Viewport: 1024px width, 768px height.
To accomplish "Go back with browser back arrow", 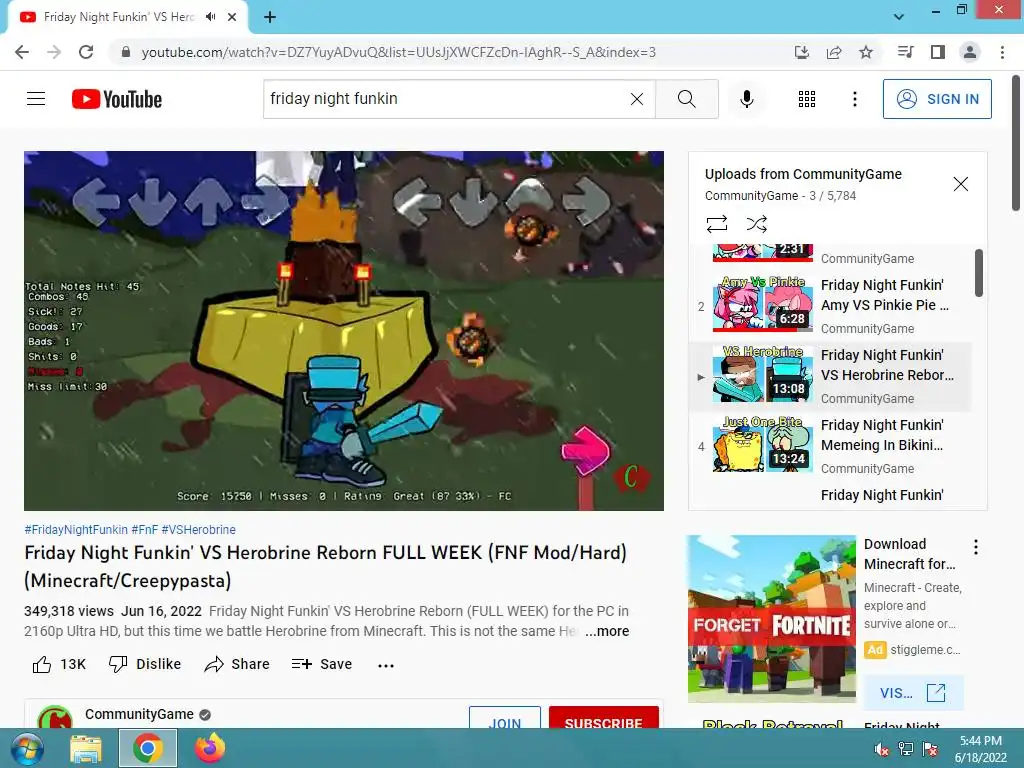I will pyautogui.click(x=22, y=52).
